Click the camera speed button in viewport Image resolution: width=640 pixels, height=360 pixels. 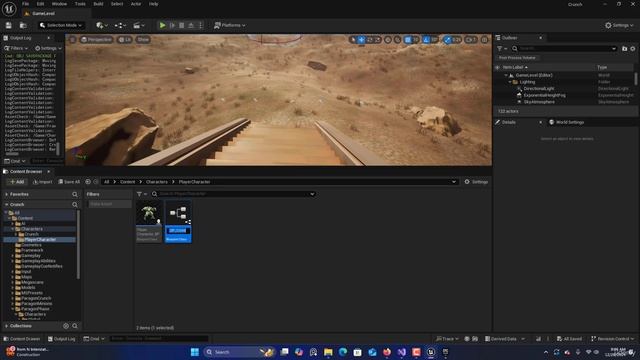coord(471,40)
